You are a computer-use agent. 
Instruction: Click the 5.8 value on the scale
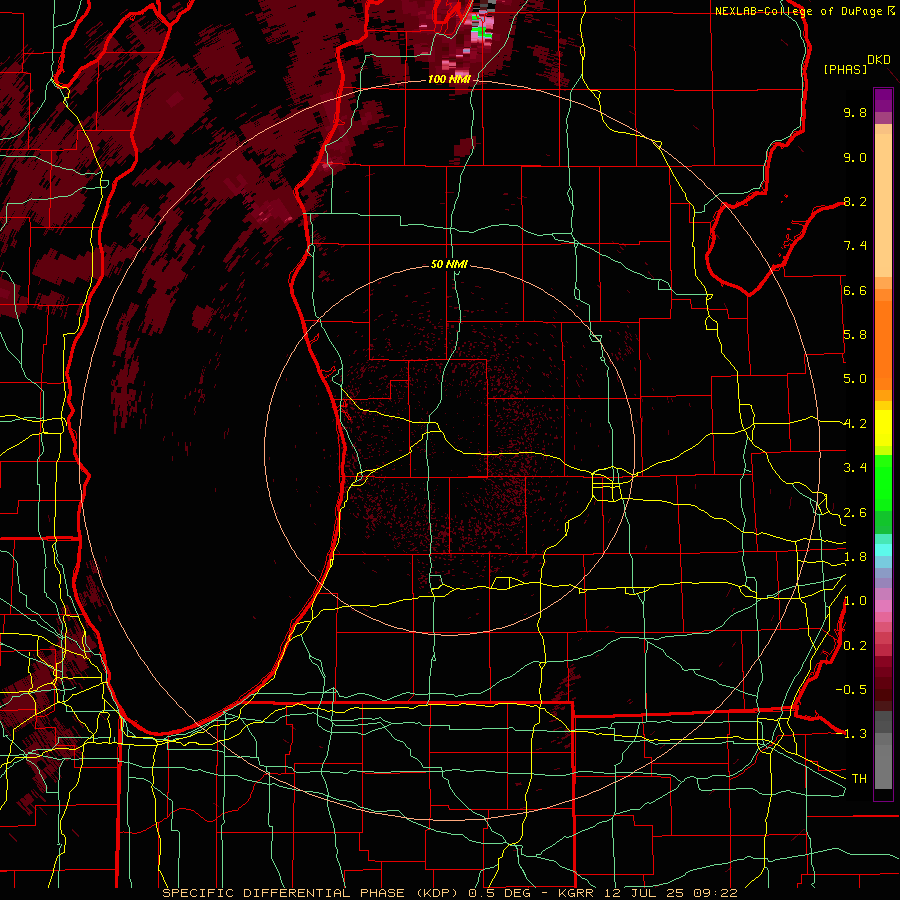coord(855,335)
